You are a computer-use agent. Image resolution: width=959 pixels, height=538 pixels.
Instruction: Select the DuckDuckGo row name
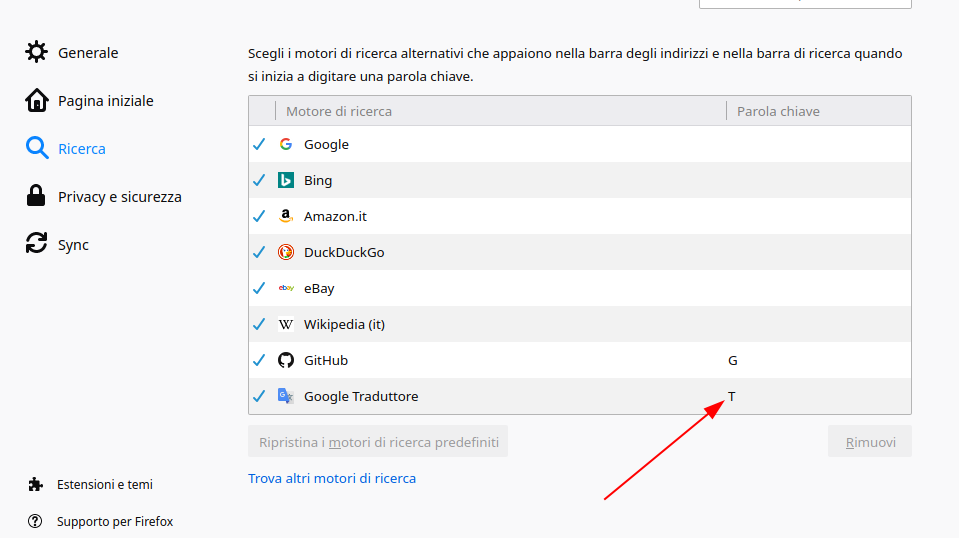tap(344, 252)
